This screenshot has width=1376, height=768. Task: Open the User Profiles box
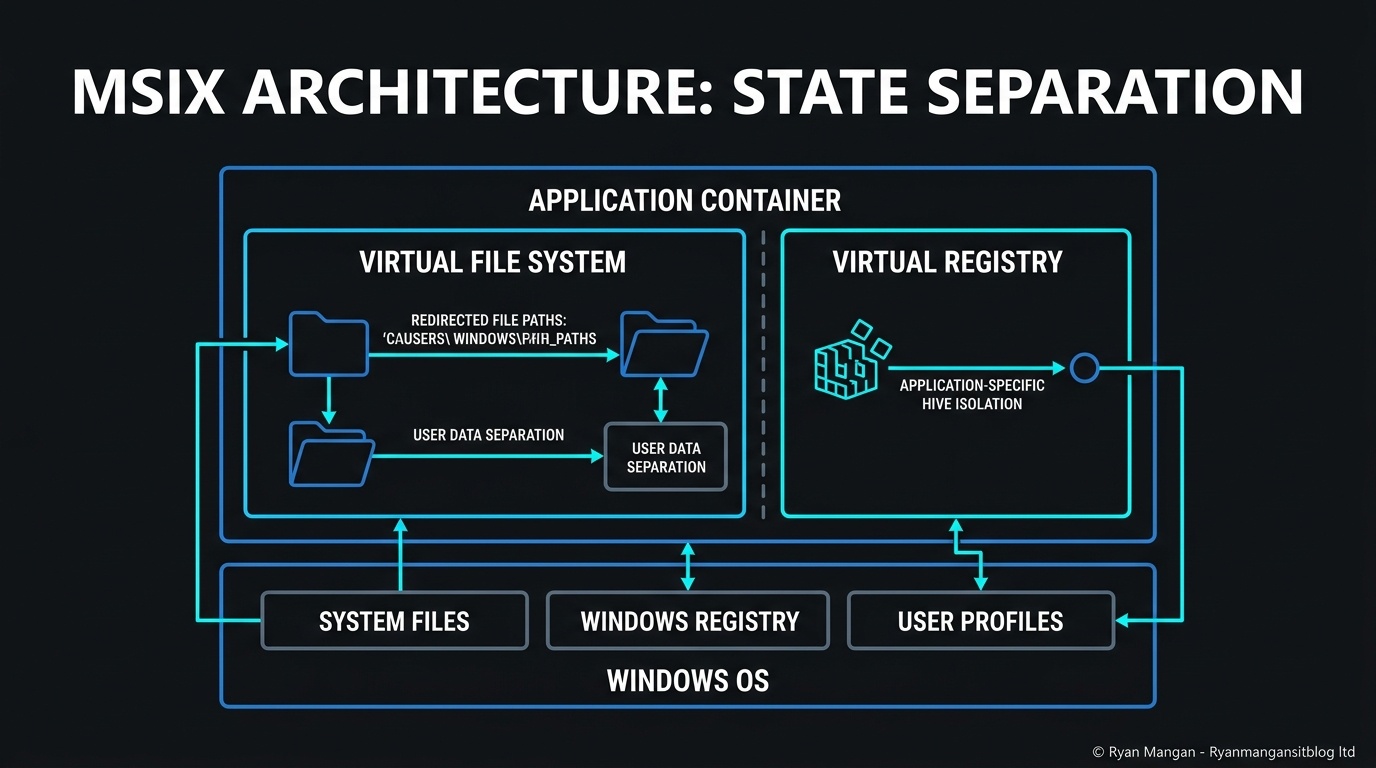(980, 621)
